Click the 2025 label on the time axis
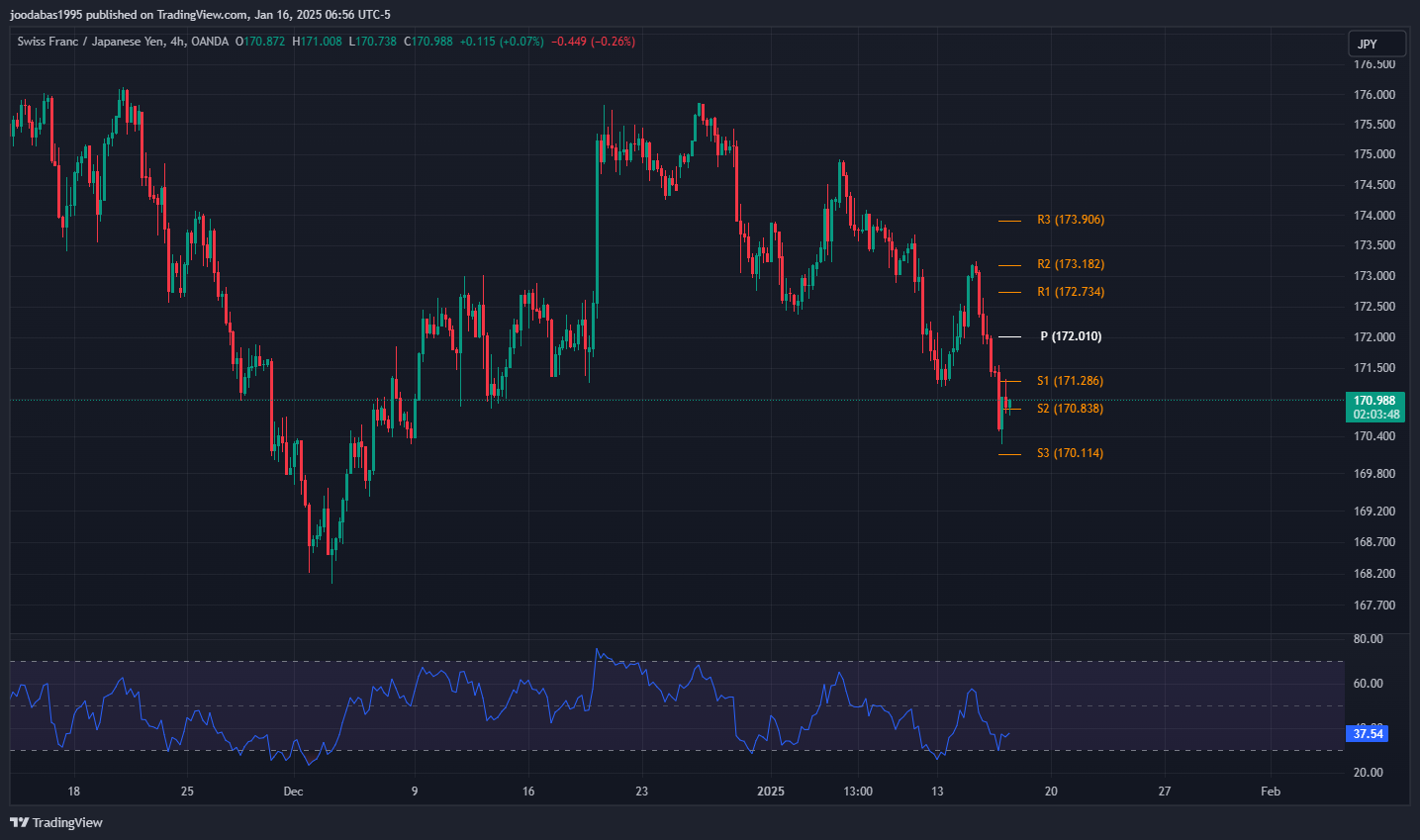The height and width of the screenshot is (840, 1420). point(770,792)
